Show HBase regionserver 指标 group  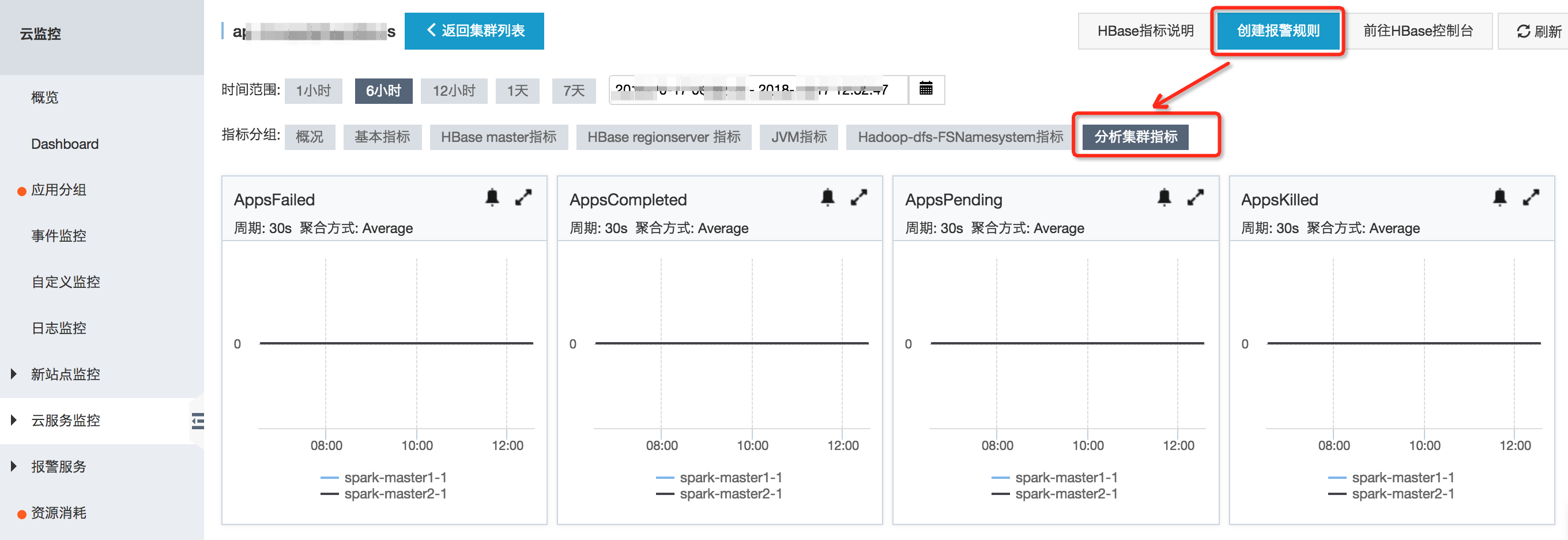tap(664, 137)
